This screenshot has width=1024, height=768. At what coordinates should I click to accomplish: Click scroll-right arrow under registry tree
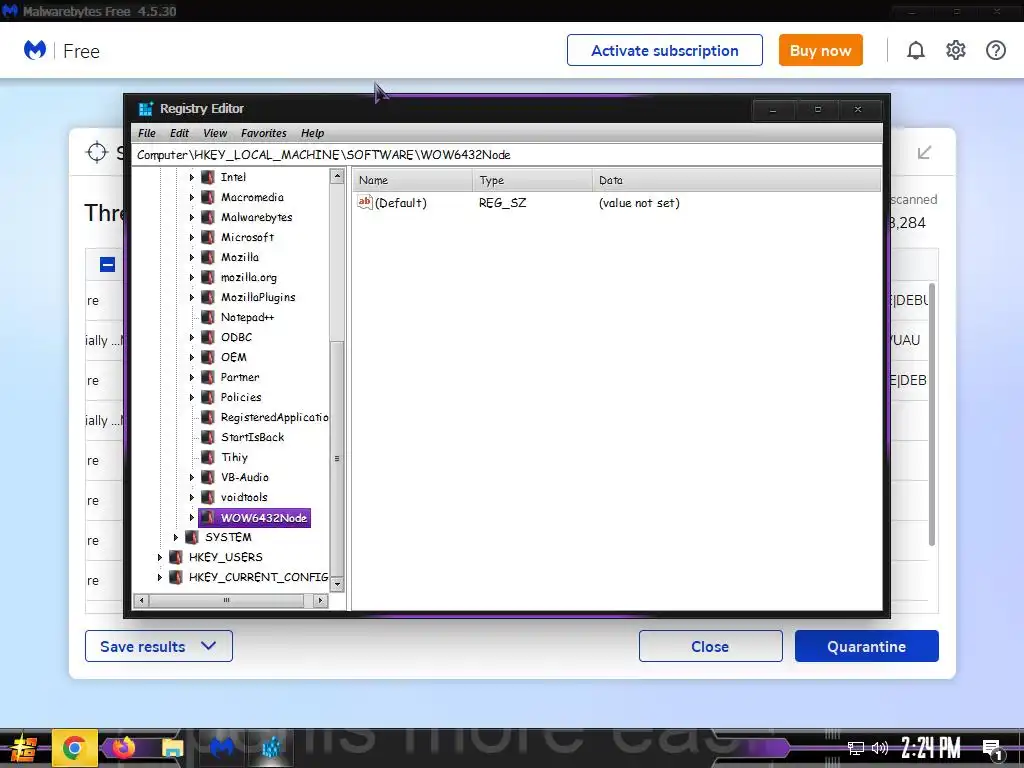tap(320, 600)
